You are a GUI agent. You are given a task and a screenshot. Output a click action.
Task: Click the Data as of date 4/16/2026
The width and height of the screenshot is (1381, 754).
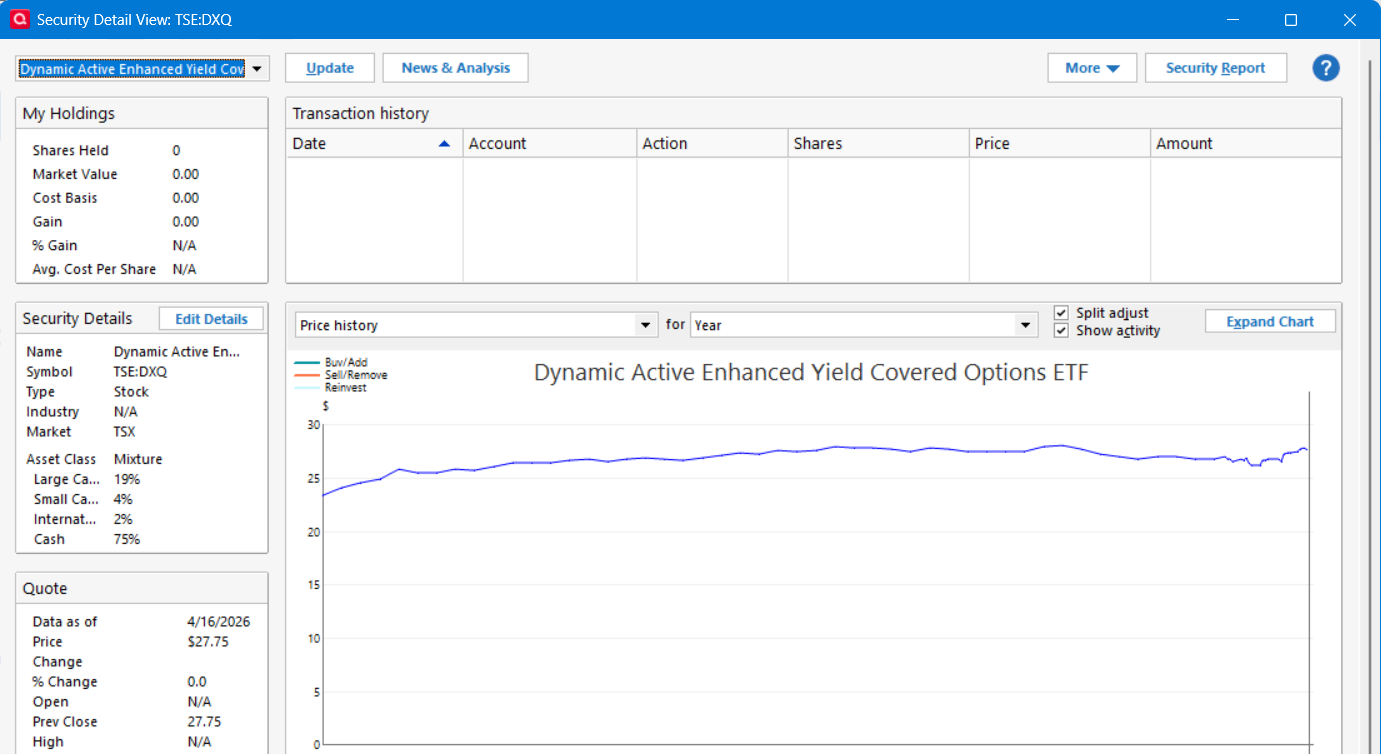(219, 622)
